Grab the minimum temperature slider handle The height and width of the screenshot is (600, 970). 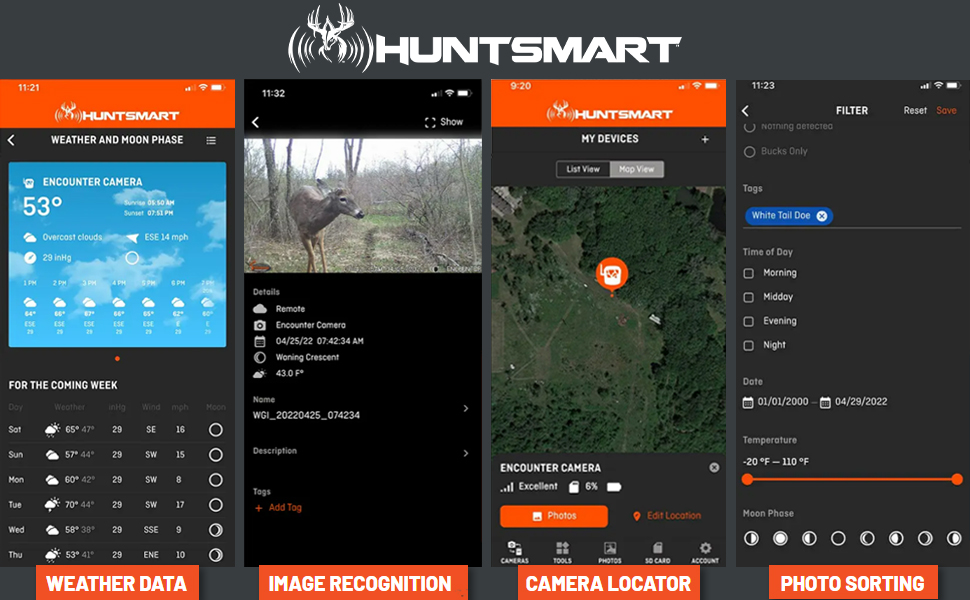coord(747,479)
